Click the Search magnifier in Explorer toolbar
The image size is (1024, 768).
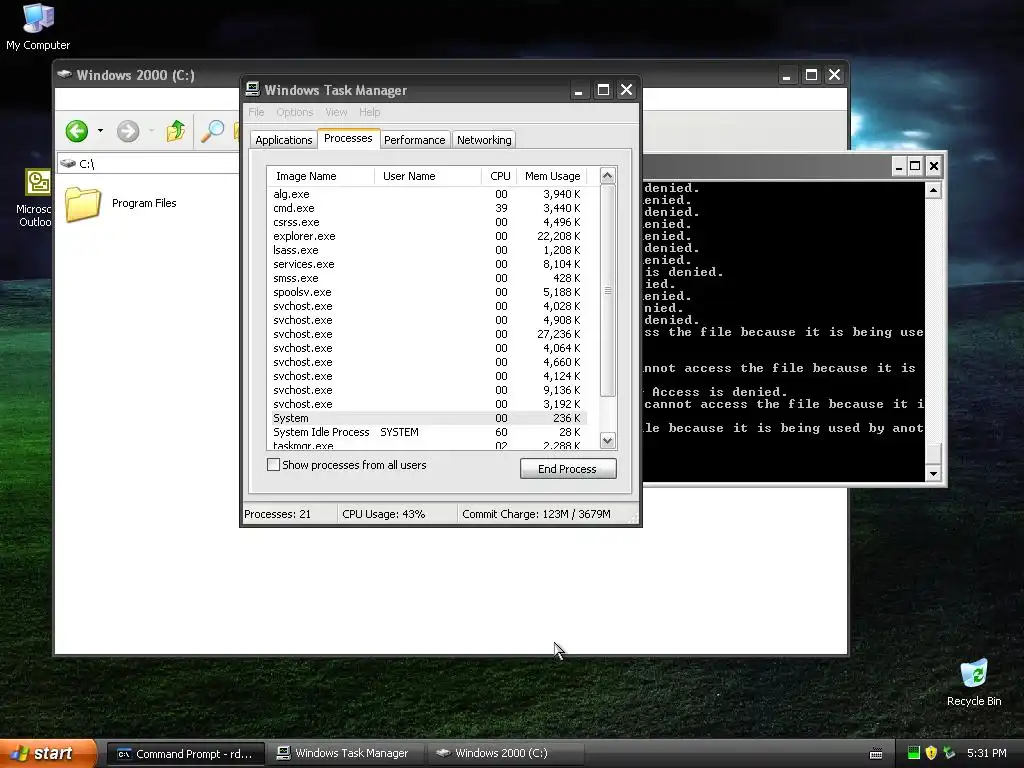coord(212,131)
